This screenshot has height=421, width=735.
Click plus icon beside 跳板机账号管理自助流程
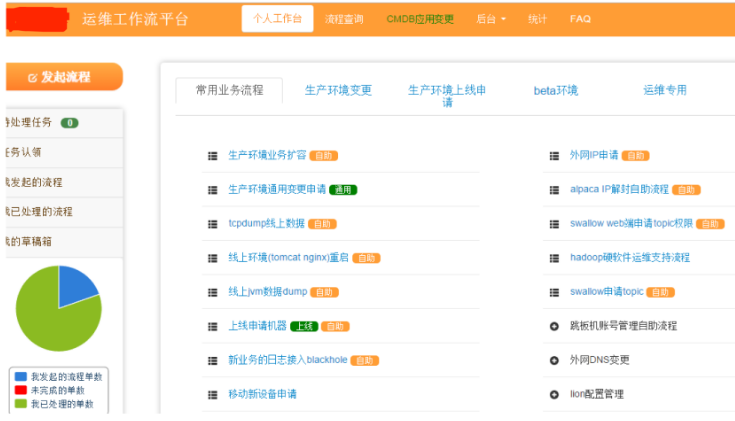[x=554, y=326]
